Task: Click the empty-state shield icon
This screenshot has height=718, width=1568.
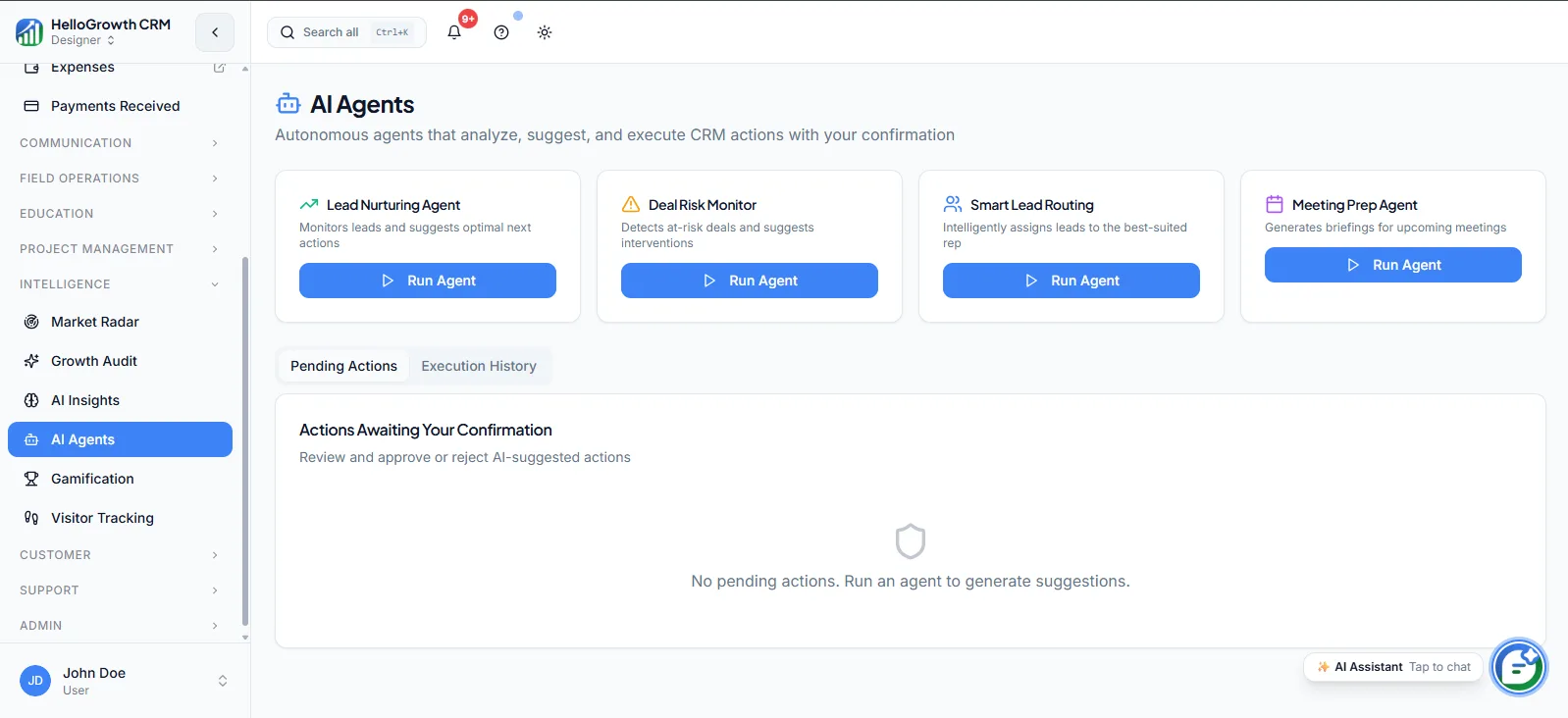Action: coord(911,541)
